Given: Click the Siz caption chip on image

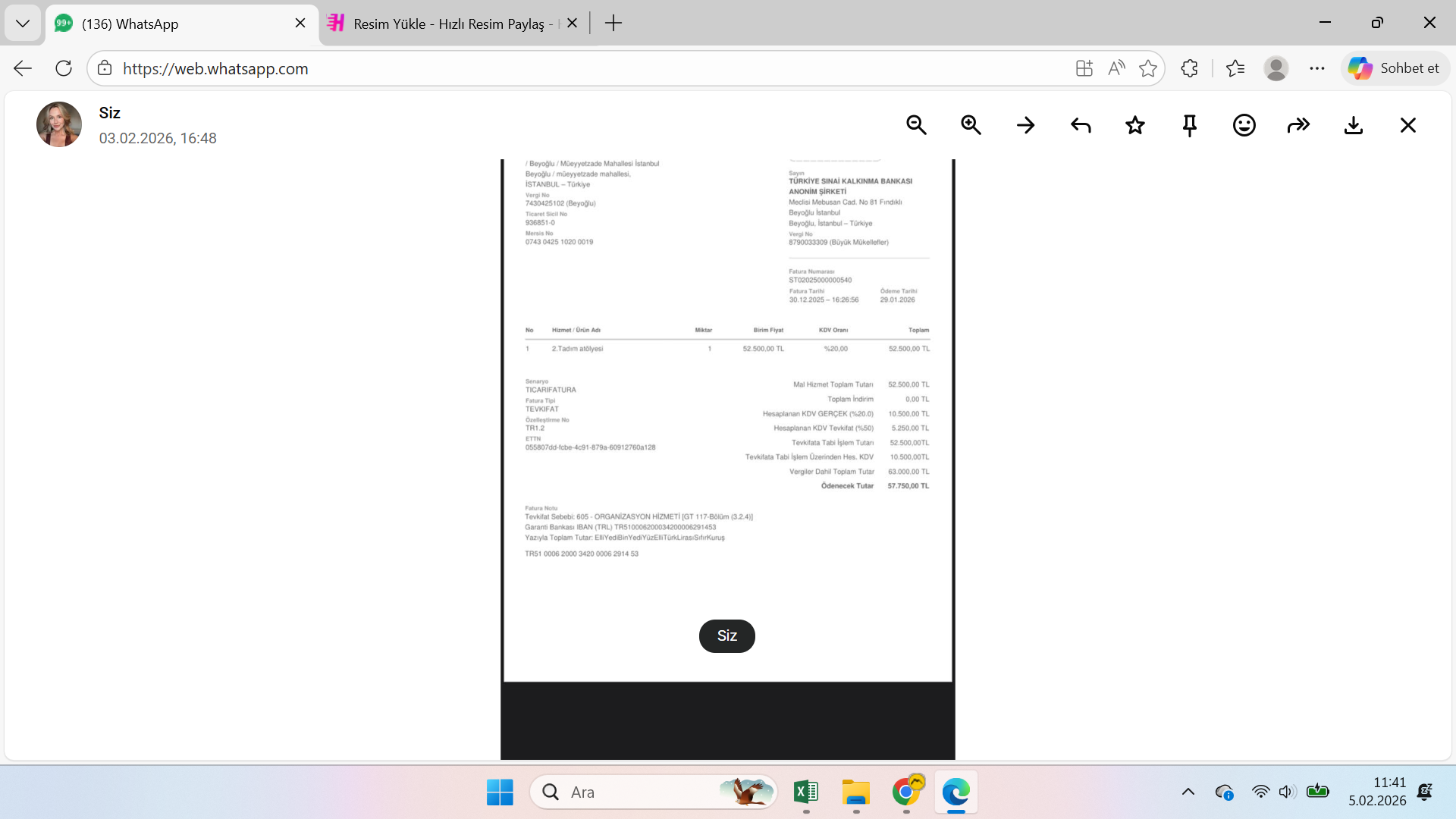Looking at the screenshot, I should coord(726,635).
